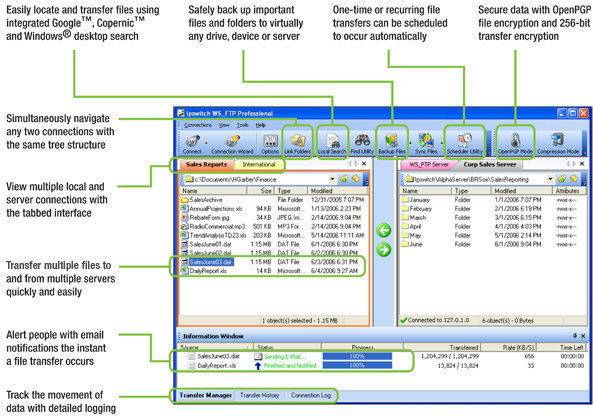
Task: Expand the Sync Files dropdown arrow
Action: [441, 143]
